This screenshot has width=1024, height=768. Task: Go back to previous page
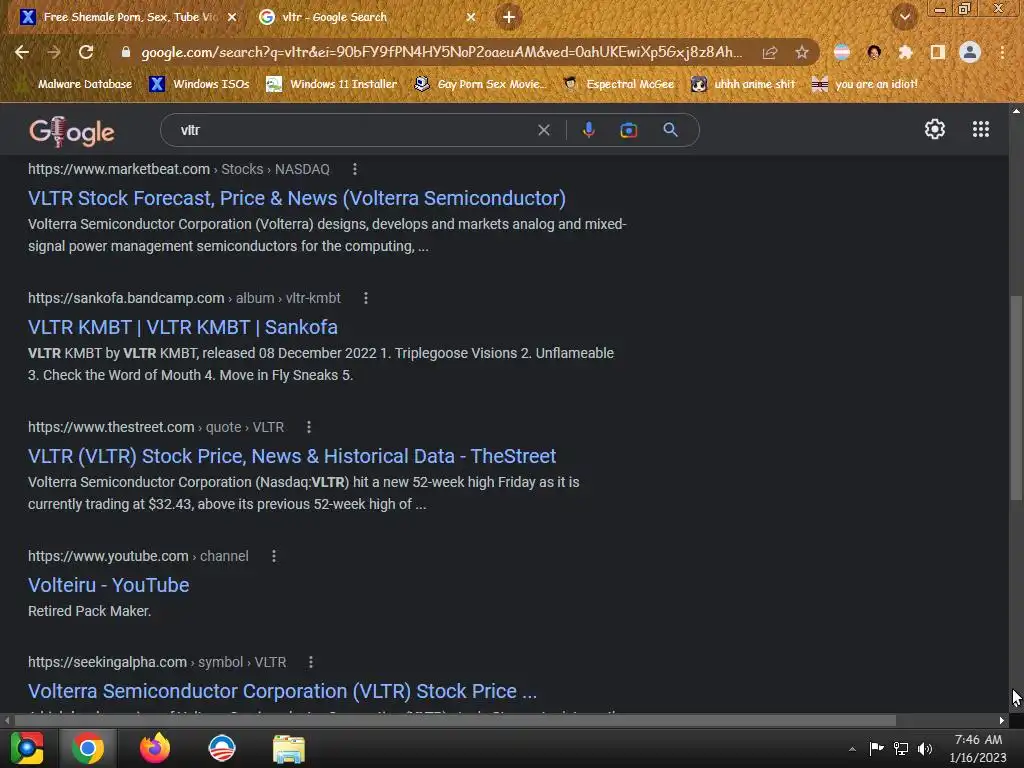click(x=22, y=52)
